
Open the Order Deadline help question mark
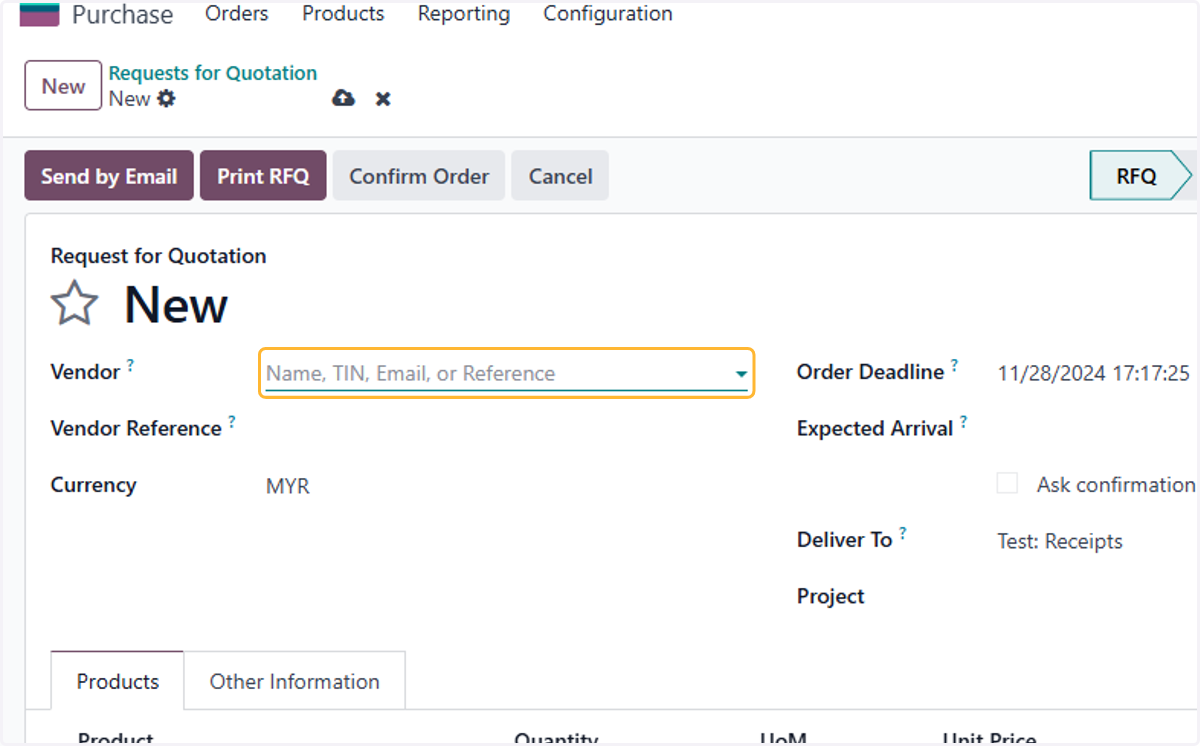point(954,366)
